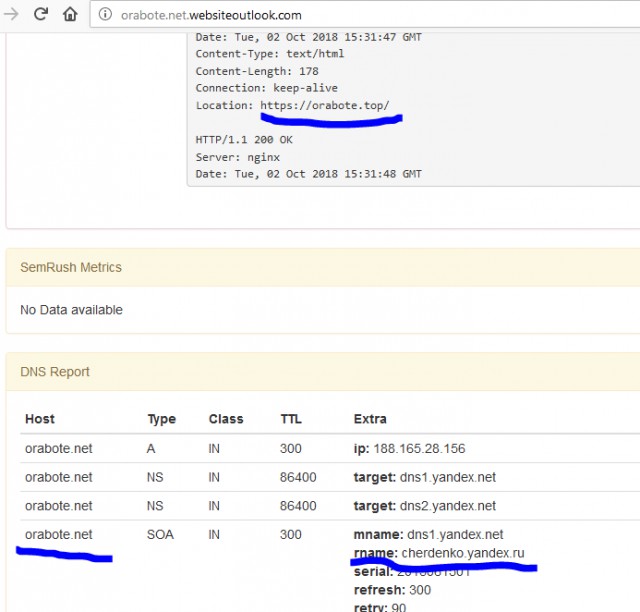The width and height of the screenshot is (640, 612).
Task: Open site information icon in address bar
Action: click(105, 15)
